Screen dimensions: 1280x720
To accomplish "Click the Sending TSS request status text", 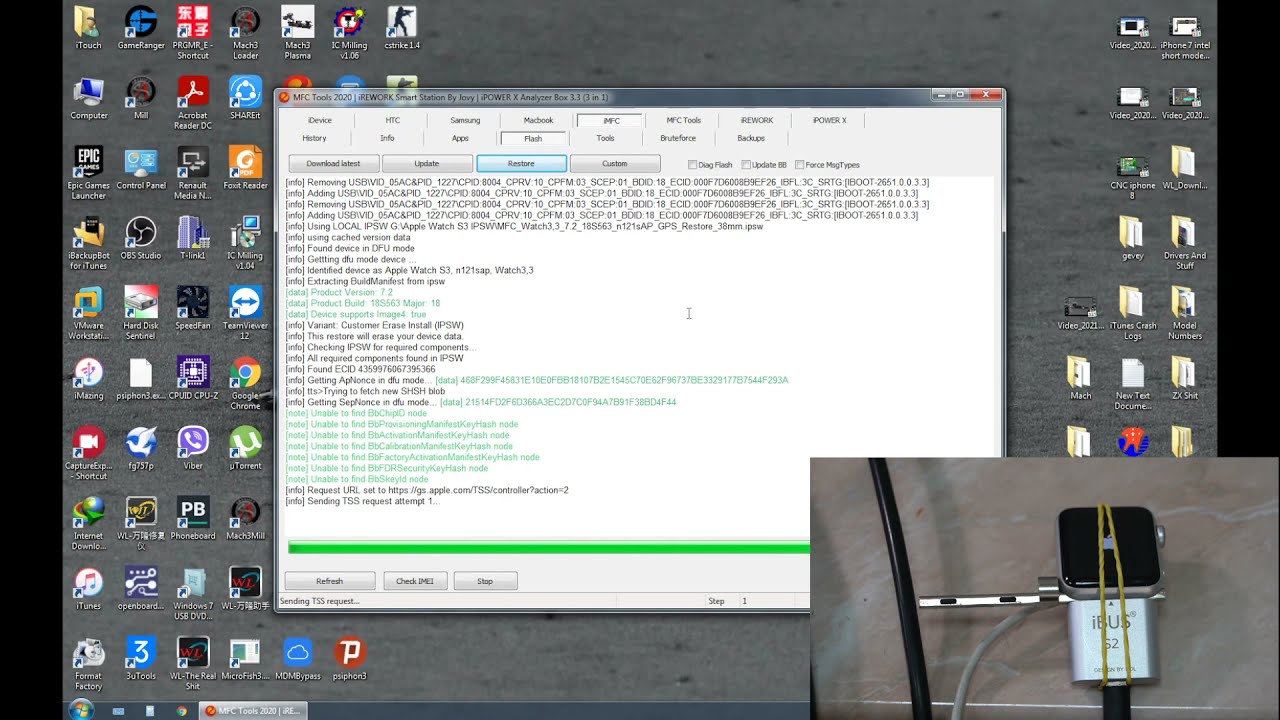I will (x=319, y=601).
